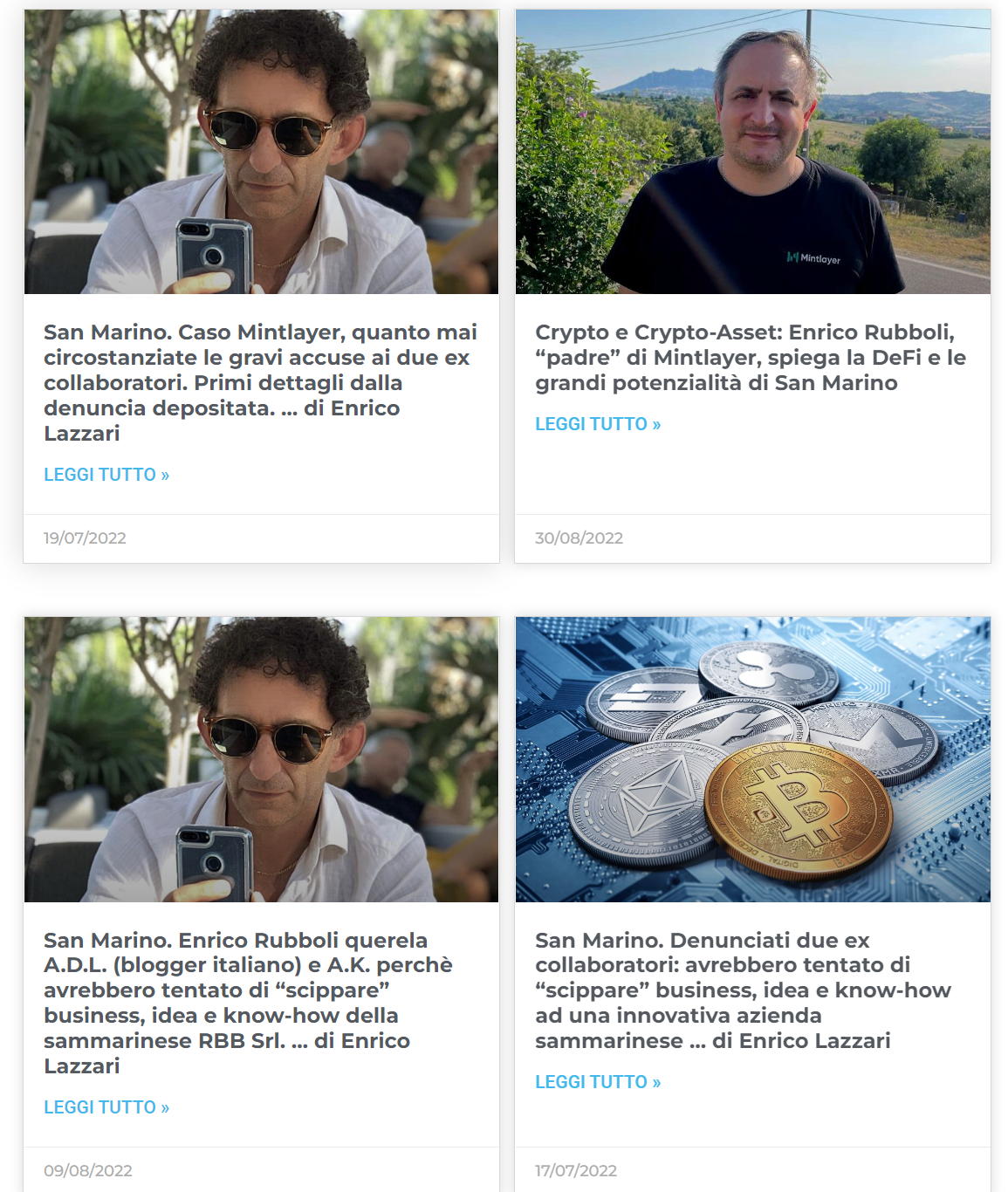The height and width of the screenshot is (1192, 1008).
Task: Click the cryptocurrency coins image
Action: 752,759
